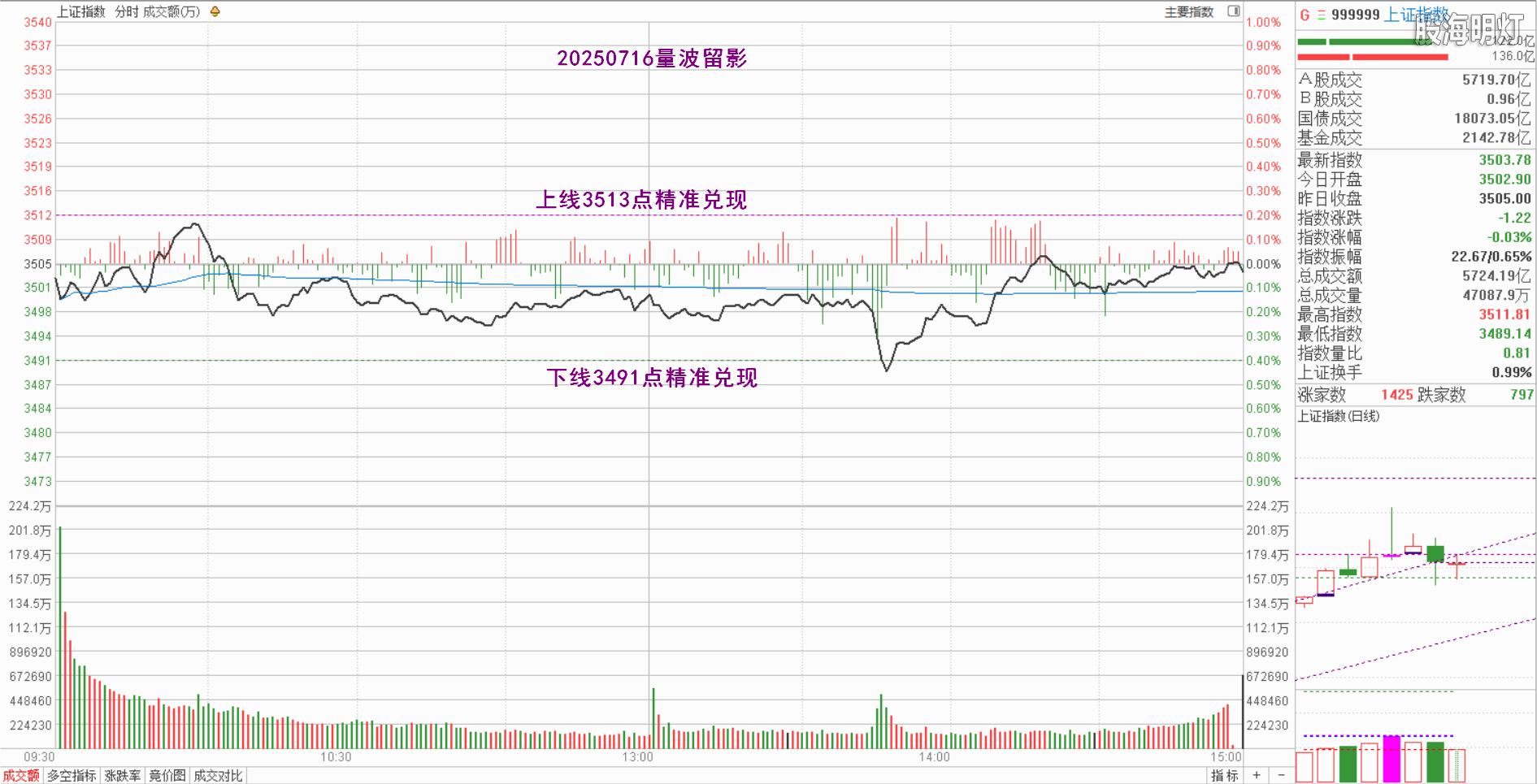Viewport: 1537px width, 784px height.
Task: Click the 指数涨跌 value -1.22
Action: tap(1514, 219)
